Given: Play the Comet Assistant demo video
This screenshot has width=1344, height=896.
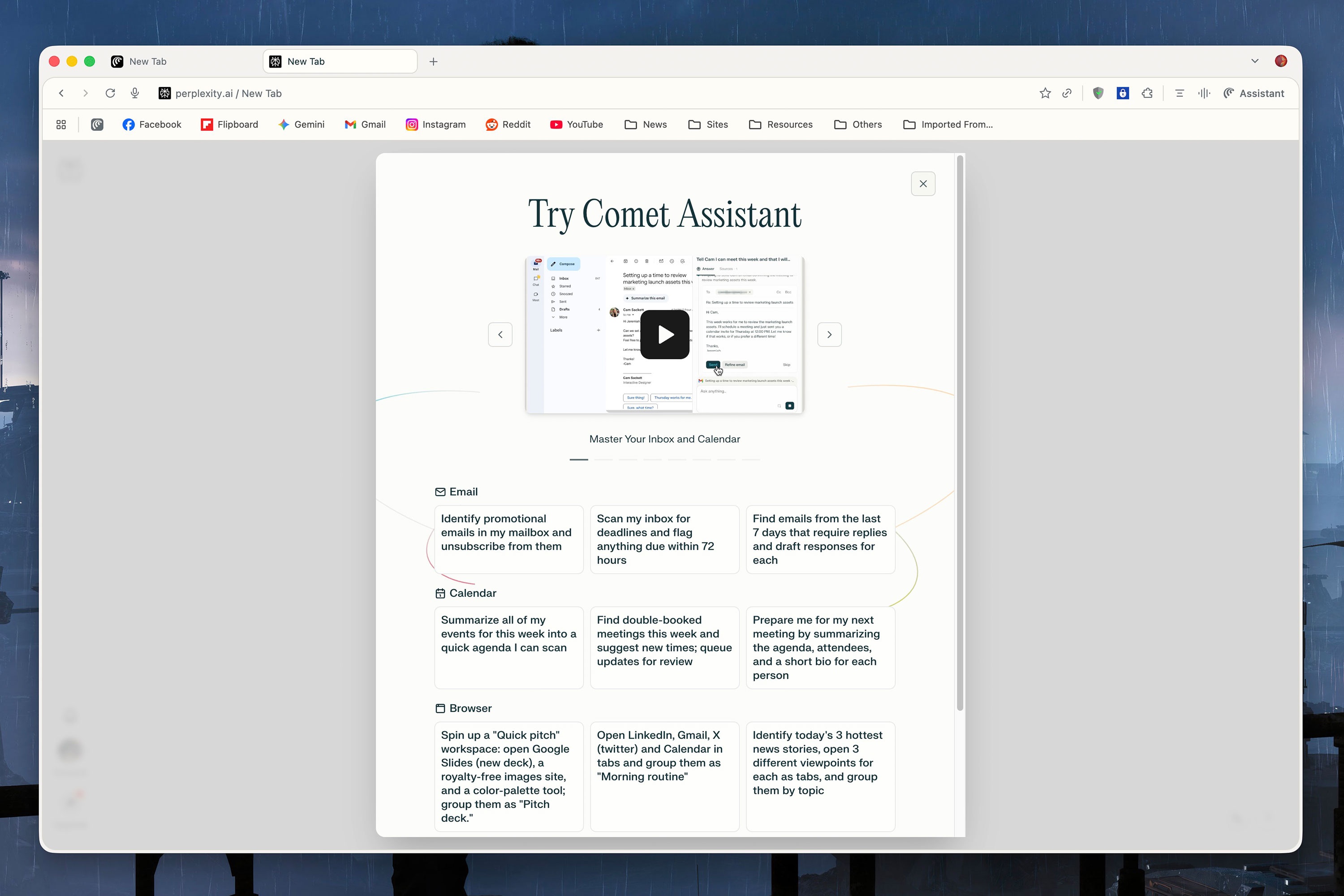Looking at the screenshot, I should (x=664, y=334).
